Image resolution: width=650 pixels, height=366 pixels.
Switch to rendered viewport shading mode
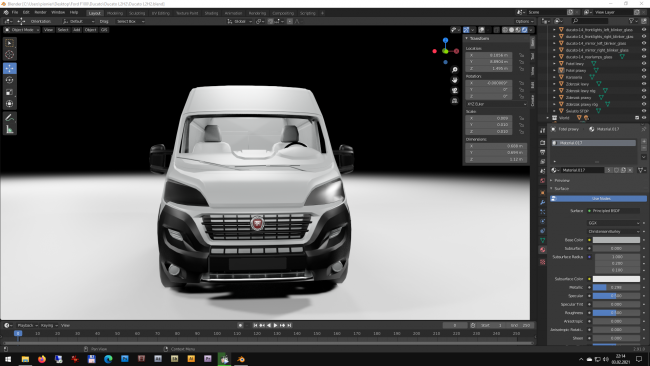524,30
